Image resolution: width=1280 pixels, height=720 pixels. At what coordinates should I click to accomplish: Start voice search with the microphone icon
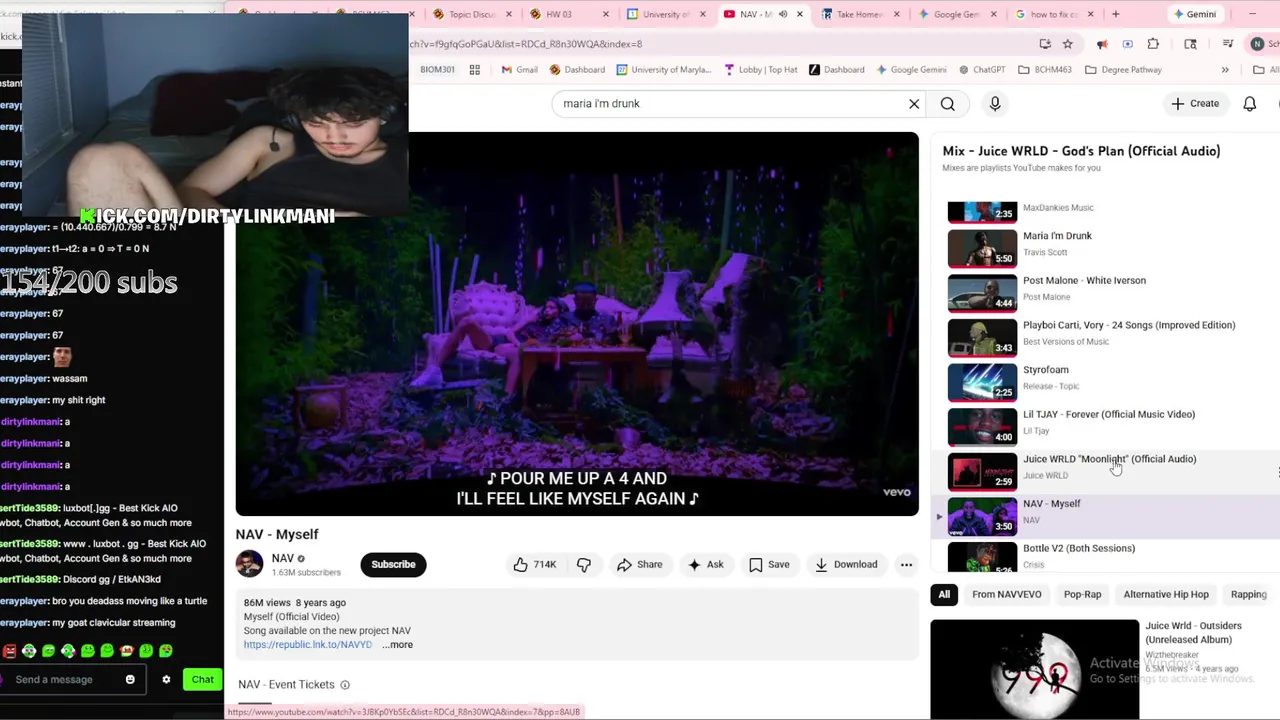click(995, 104)
